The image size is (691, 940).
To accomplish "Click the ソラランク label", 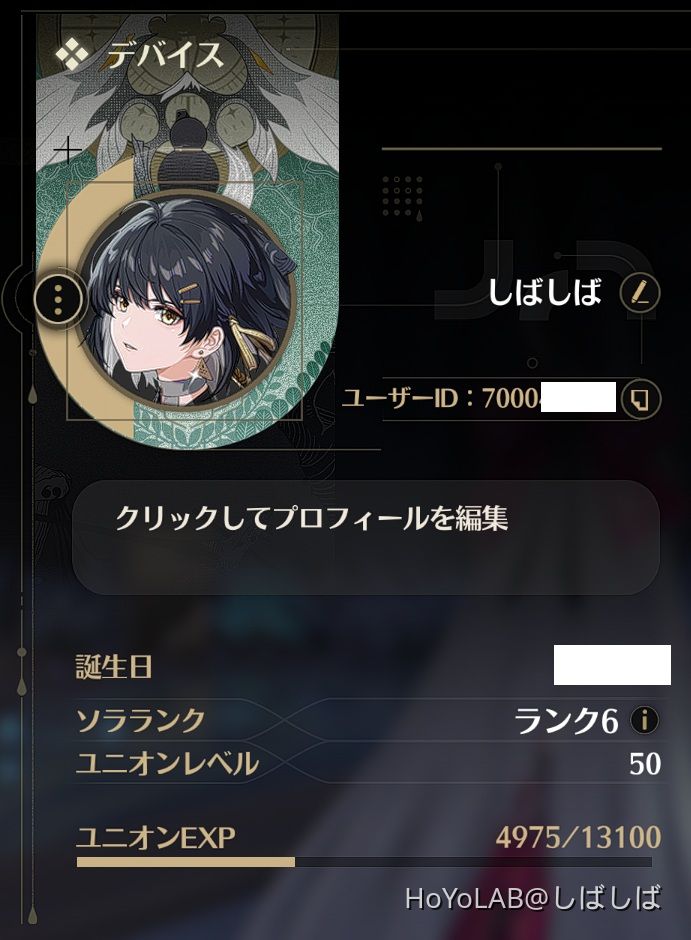I will (x=141, y=719).
